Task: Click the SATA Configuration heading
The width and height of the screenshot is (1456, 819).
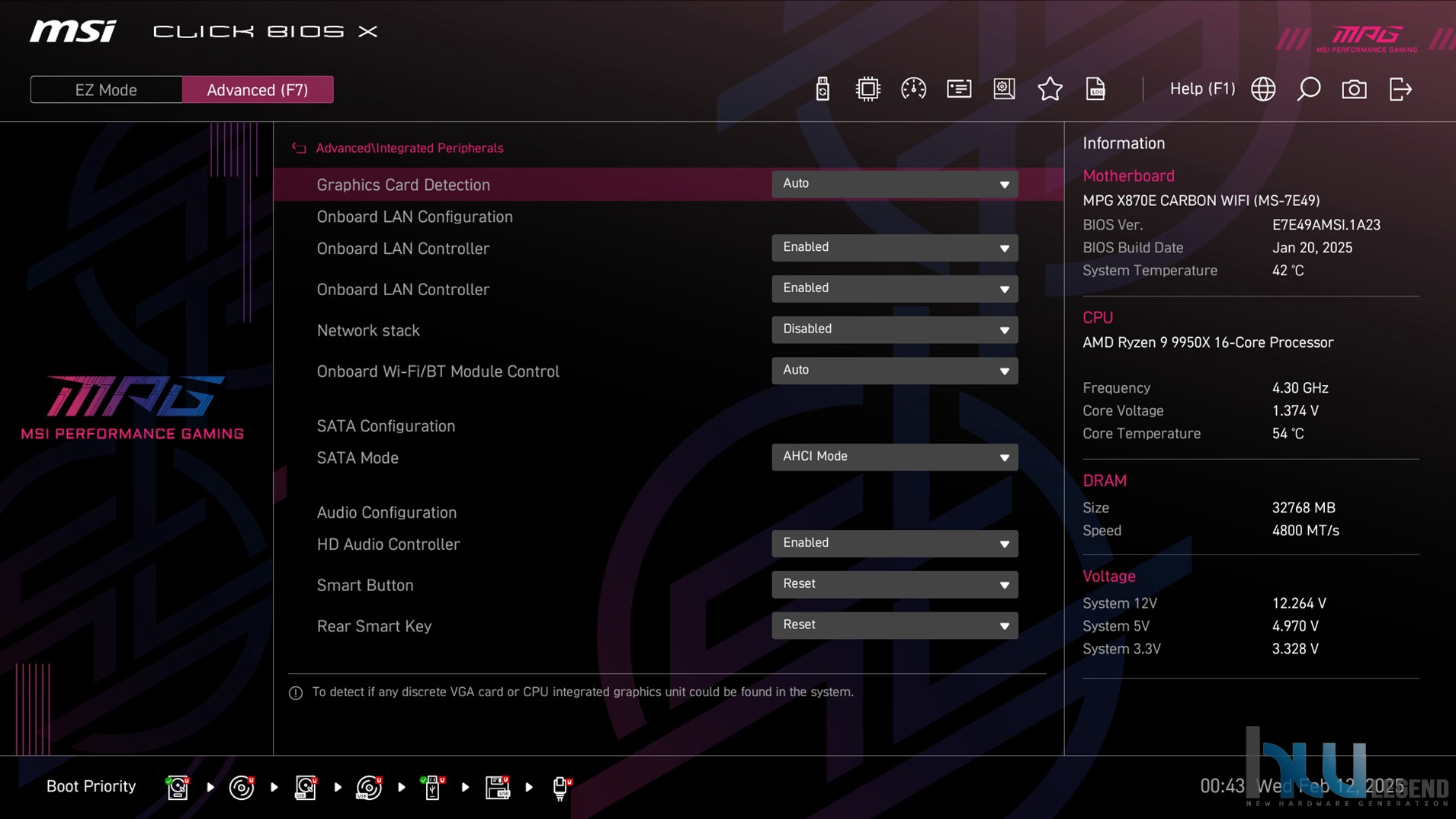Action: pyautogui.click(x=386, y=426)
